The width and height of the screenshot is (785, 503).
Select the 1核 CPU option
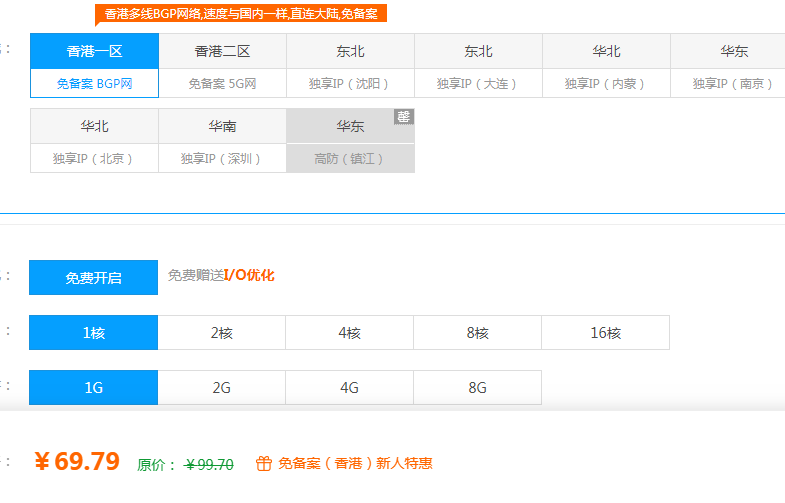(94, 333)
